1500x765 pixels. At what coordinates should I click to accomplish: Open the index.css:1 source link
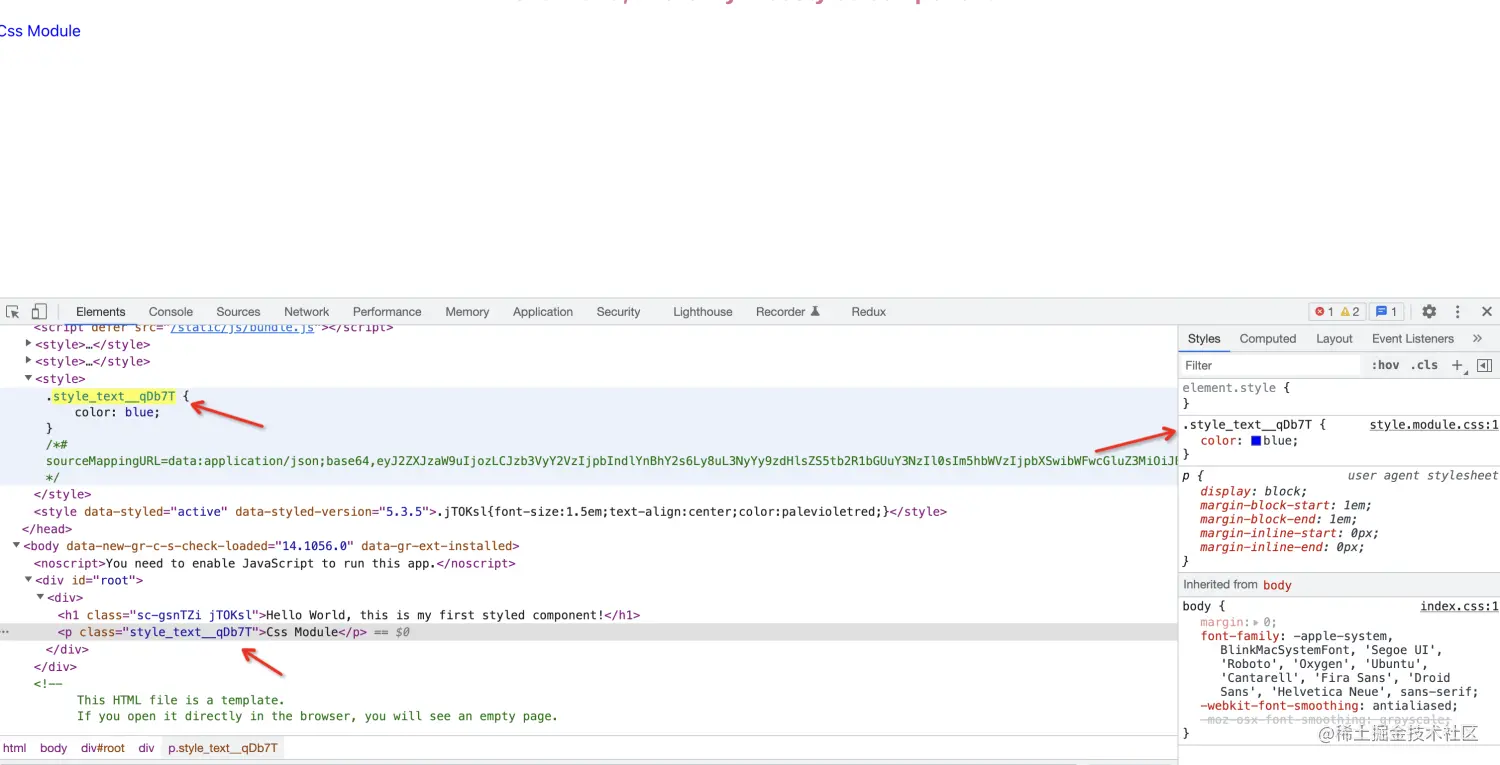tap(1459, 606)
